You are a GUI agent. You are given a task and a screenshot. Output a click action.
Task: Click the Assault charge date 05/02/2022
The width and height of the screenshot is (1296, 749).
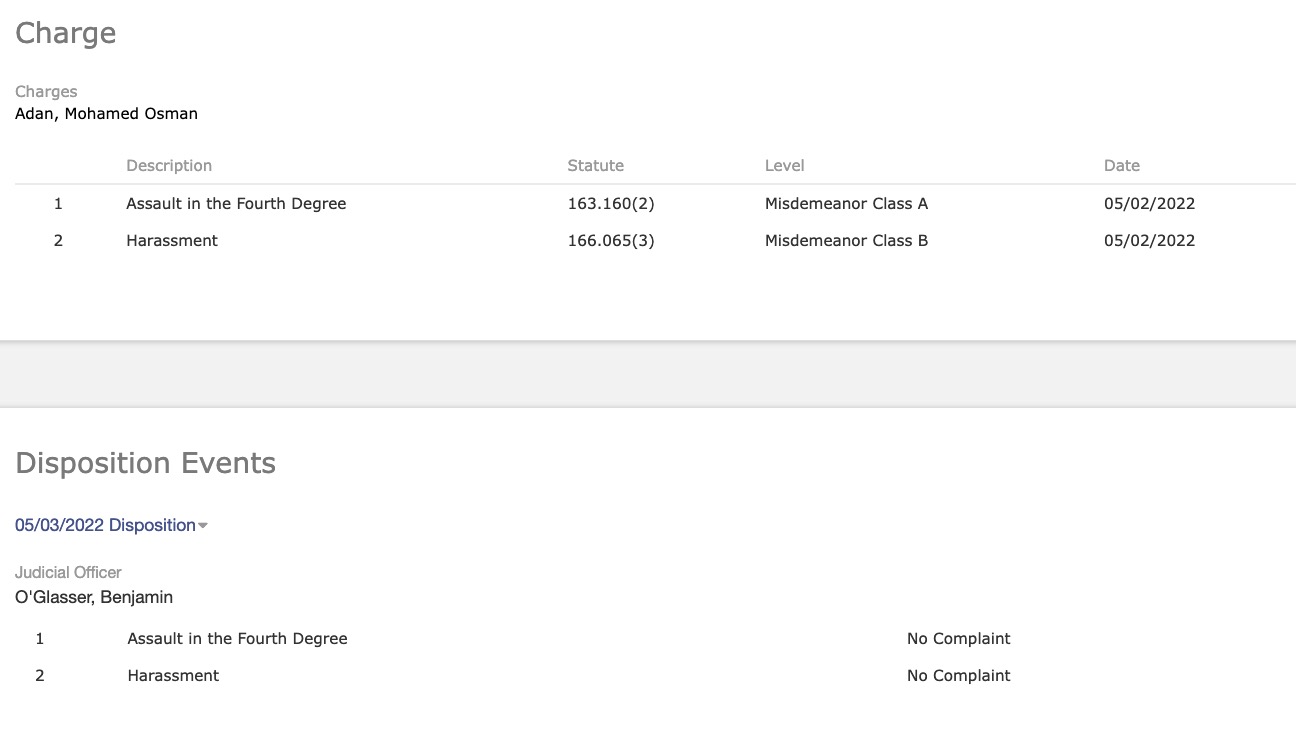pos(1149,204)
